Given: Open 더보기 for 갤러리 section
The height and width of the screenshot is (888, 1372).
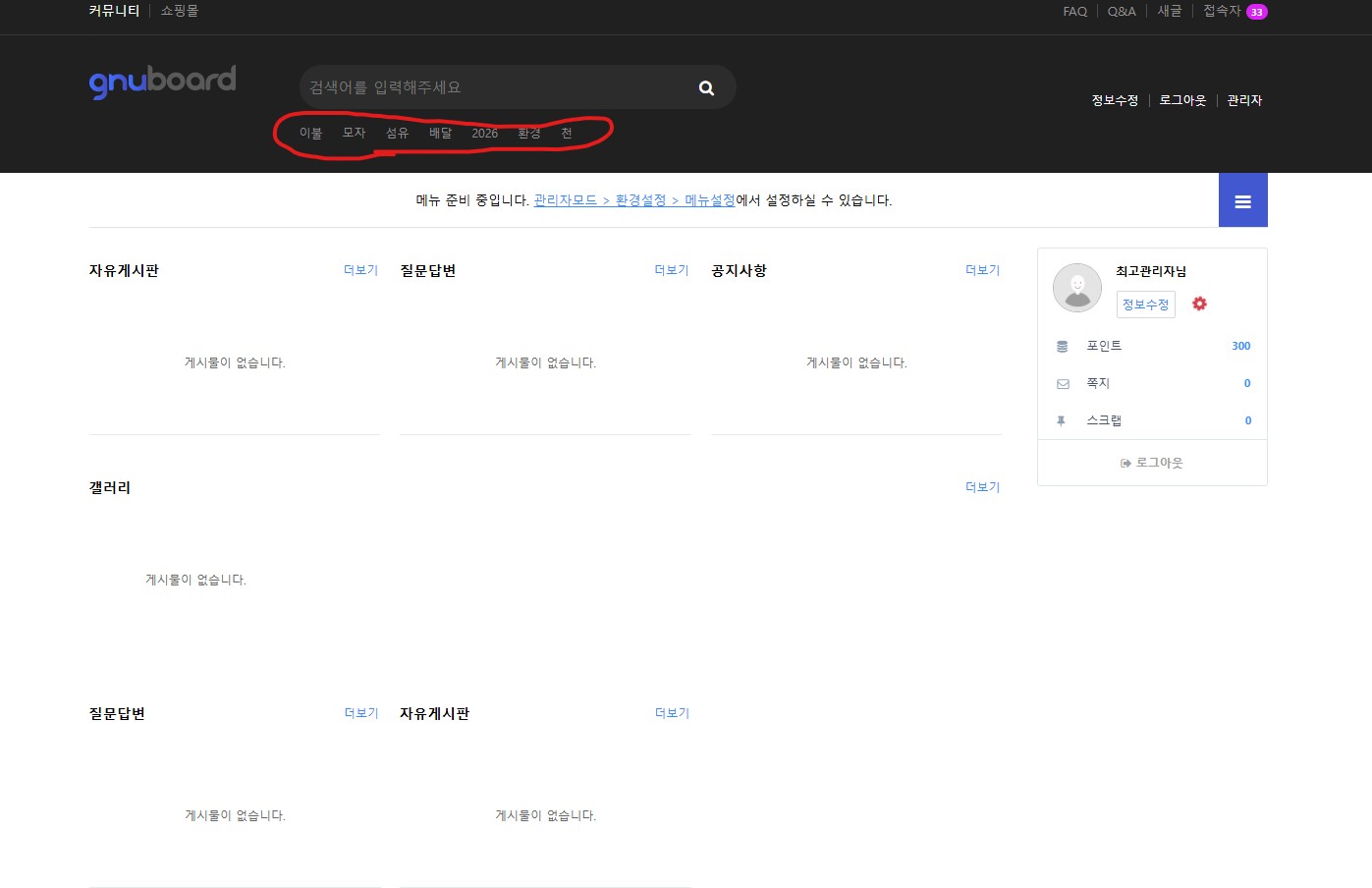Looking at the screenshot, I should (982, 487).
